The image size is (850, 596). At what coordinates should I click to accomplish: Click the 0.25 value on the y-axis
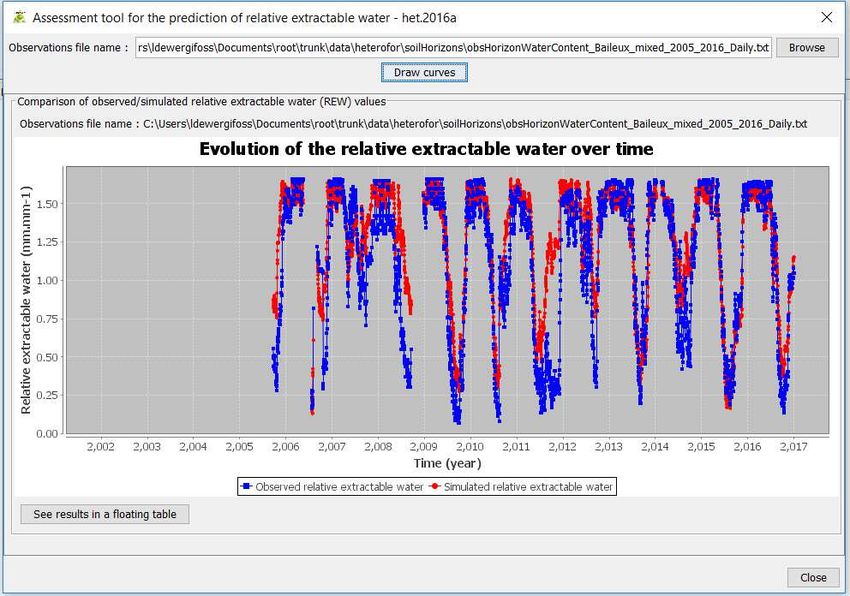[47, 395]
